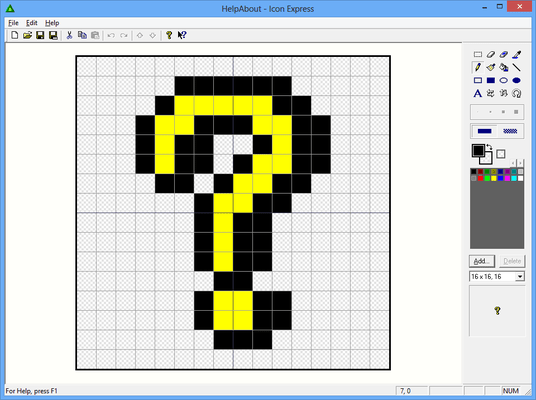Open About with yellow question mark icon
The image size is (536, 400).
[169, 35]
